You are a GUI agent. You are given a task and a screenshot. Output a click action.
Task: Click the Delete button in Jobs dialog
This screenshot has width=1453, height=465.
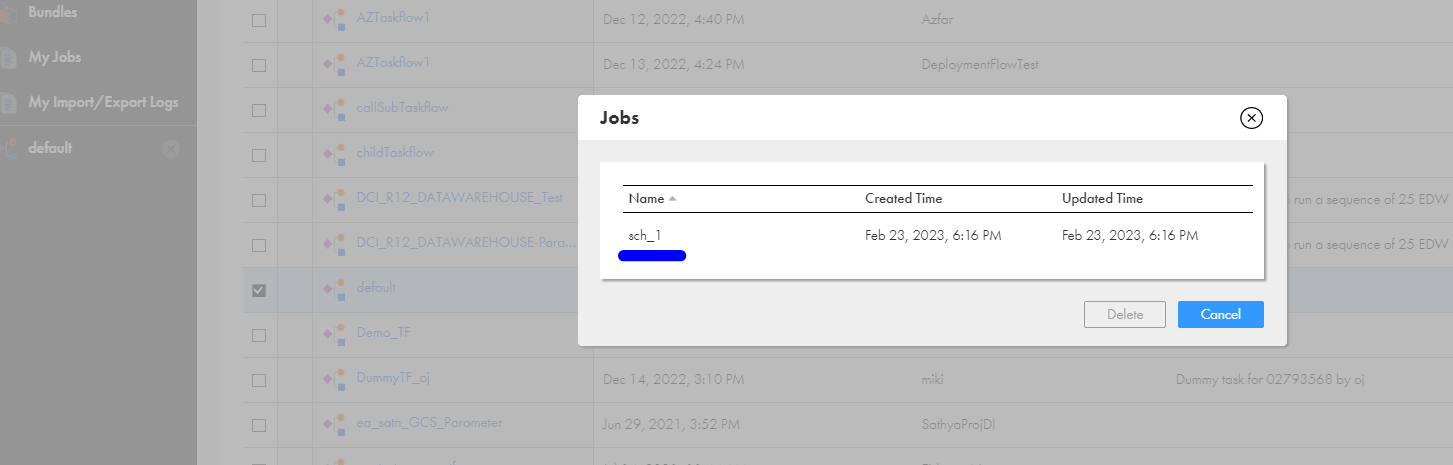point(1125,314)
